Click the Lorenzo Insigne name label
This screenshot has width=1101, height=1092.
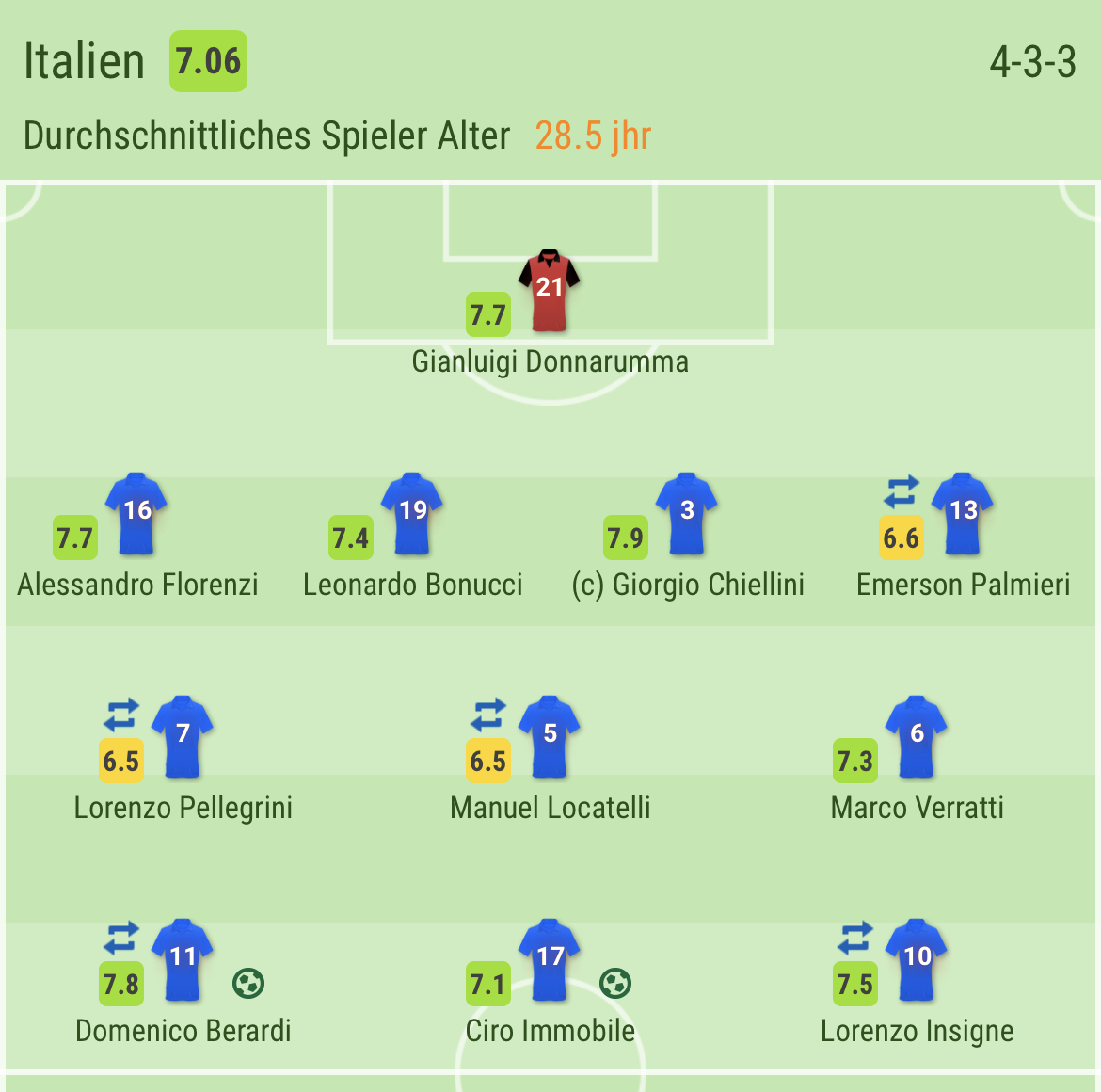917,1031
